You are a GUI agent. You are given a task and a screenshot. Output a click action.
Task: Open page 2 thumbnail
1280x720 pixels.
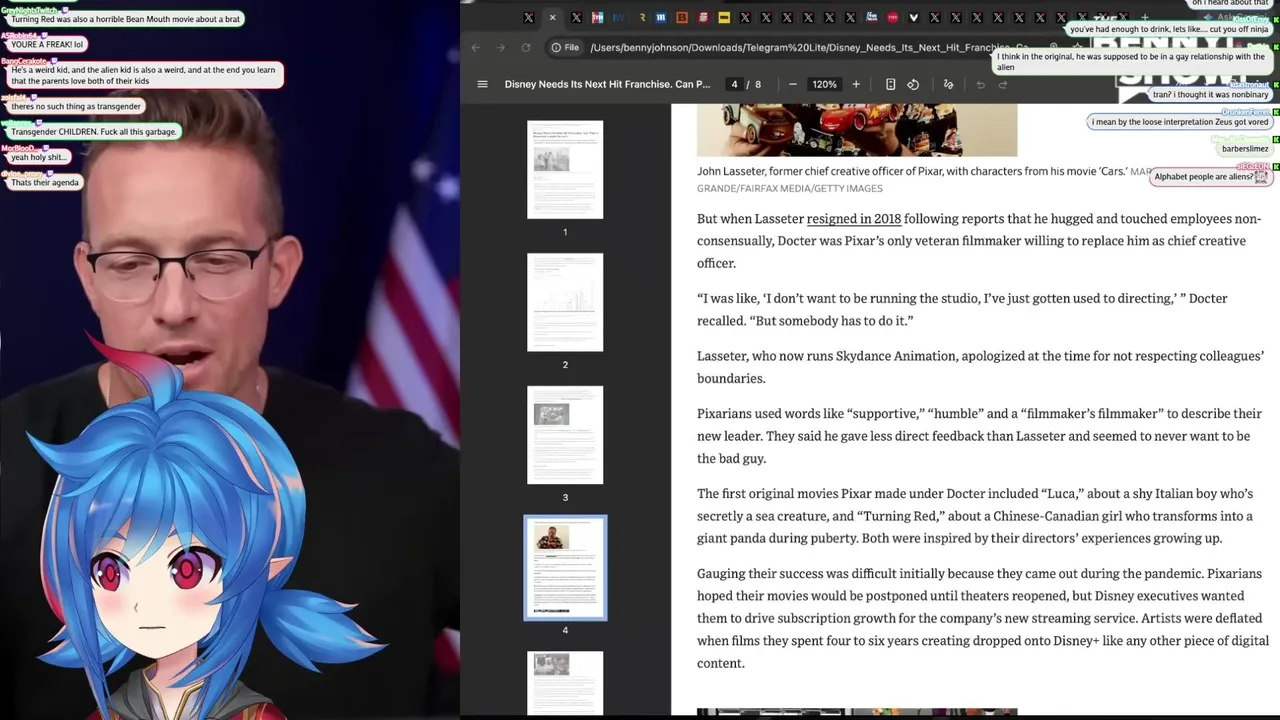[x=565, y=302]
